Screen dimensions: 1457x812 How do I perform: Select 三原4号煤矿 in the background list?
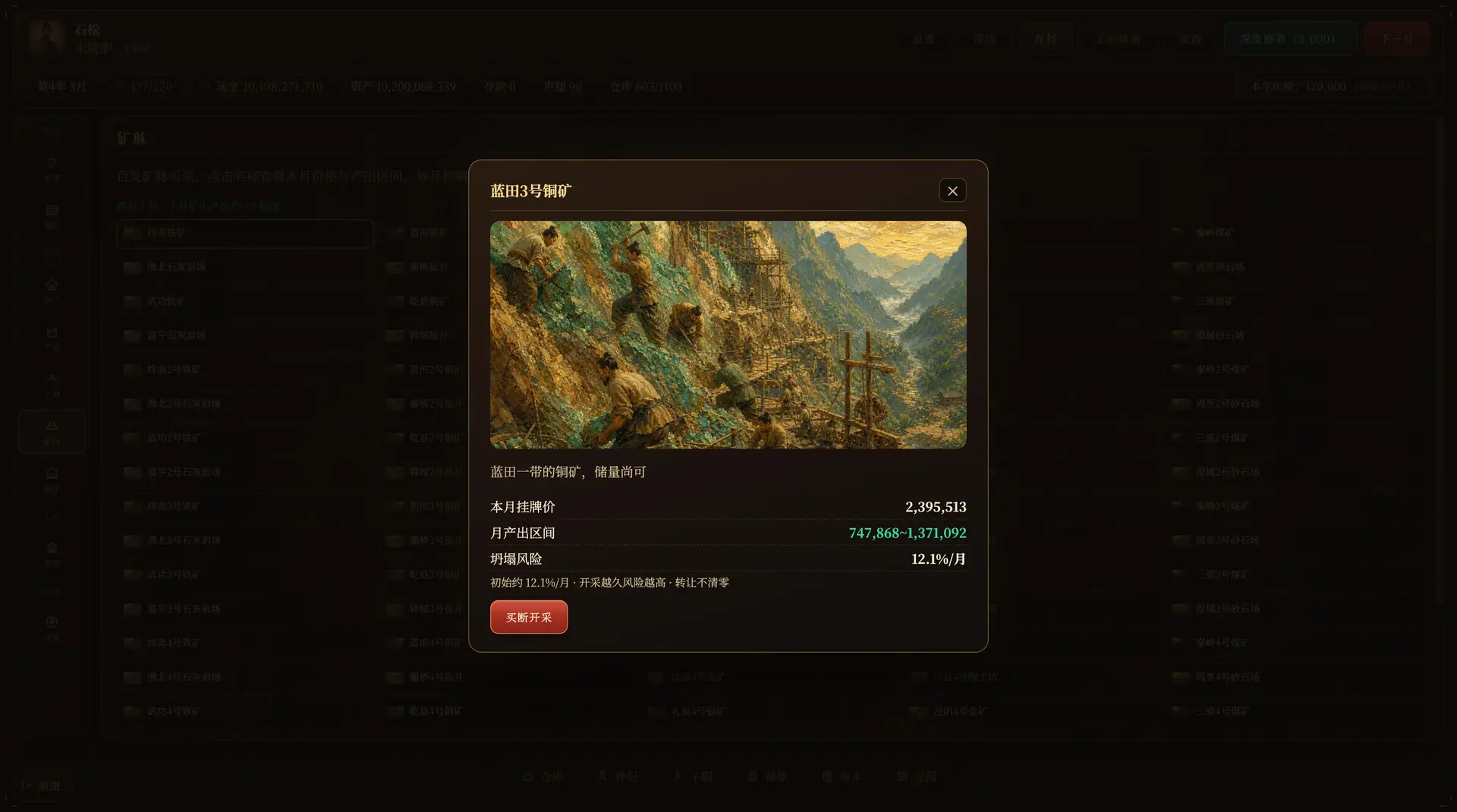[x=1293, y=712]
